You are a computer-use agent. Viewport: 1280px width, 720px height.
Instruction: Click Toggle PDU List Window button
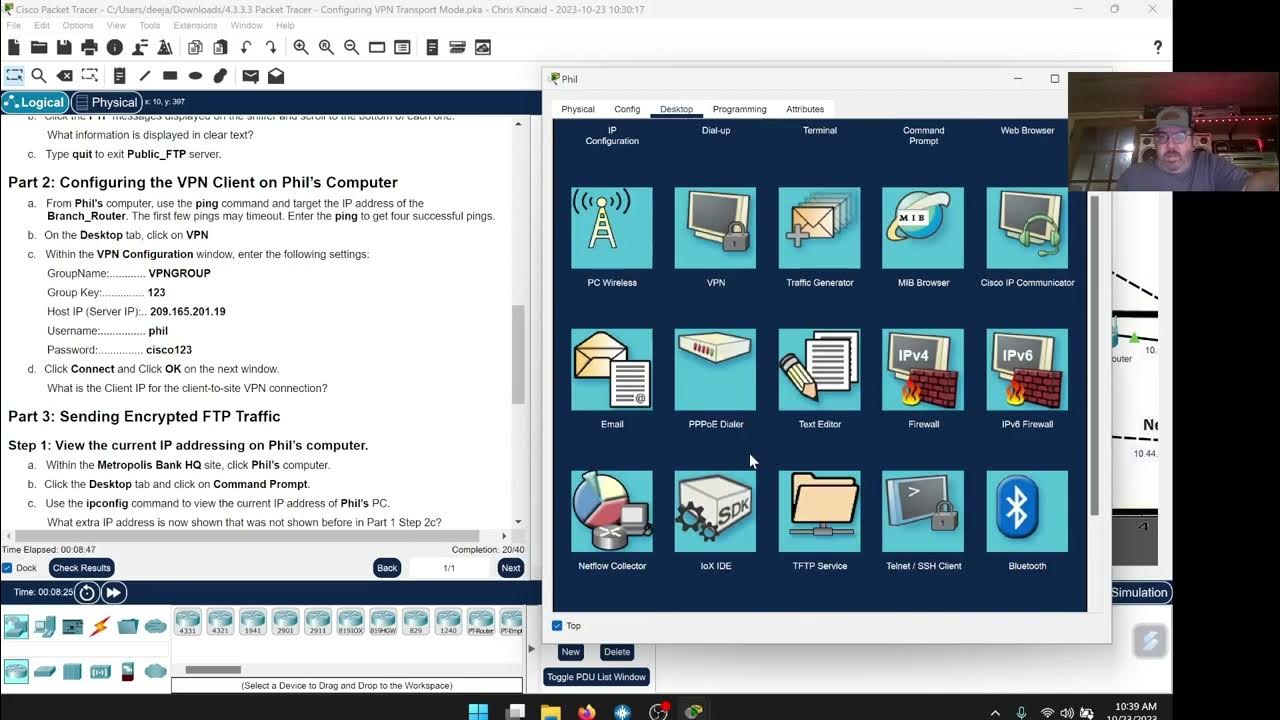pos(596,677)
